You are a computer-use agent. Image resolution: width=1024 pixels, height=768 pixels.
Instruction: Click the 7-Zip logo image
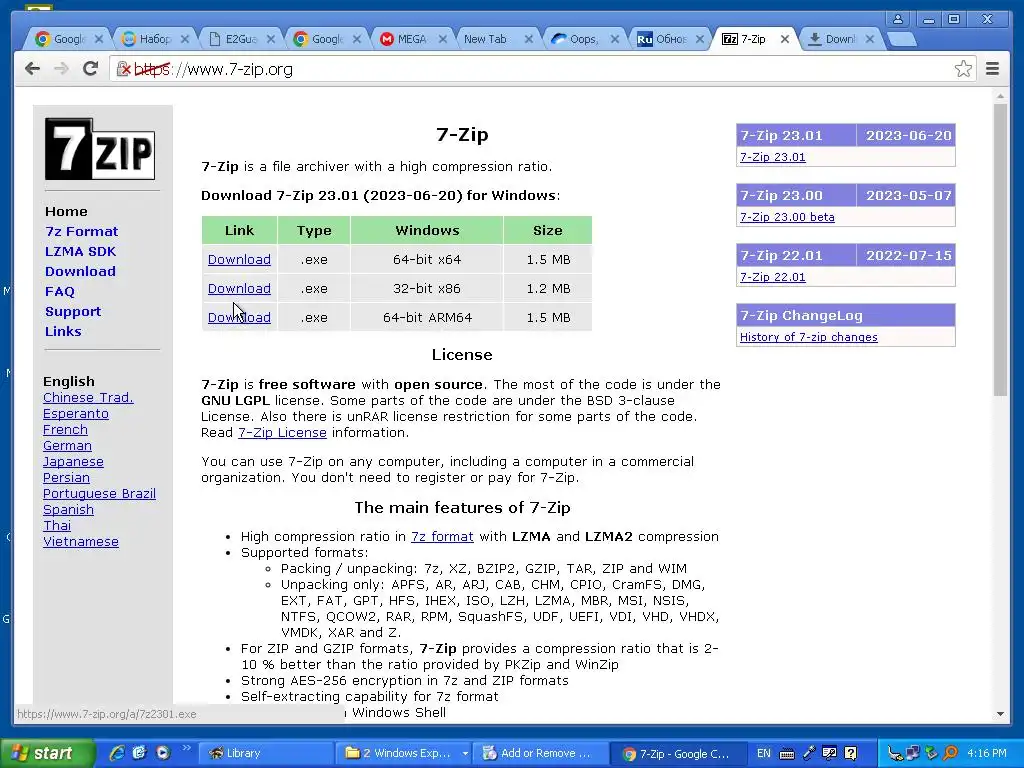[100, 149]
